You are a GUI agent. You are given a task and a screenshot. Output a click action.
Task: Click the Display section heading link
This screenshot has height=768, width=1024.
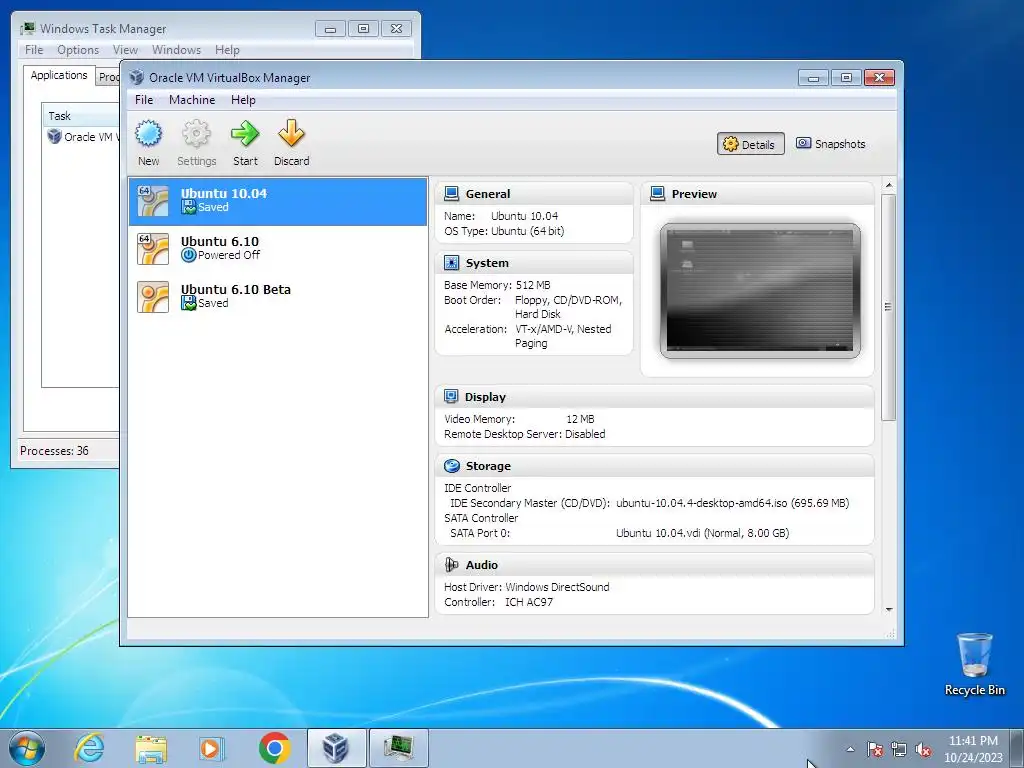click(x=485, y=396)
